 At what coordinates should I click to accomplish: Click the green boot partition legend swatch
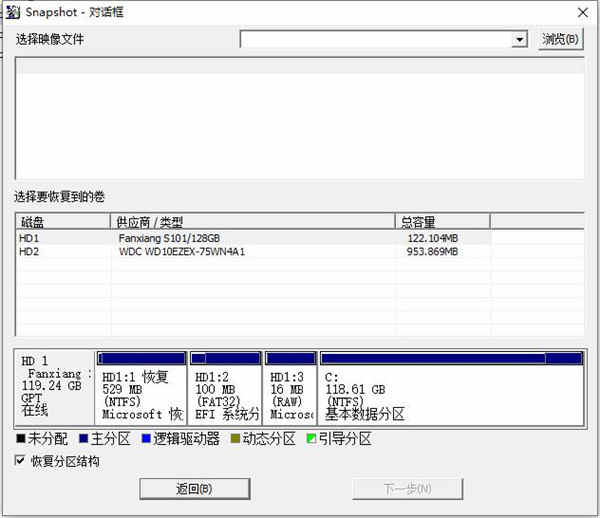click(x=311, y=438)
